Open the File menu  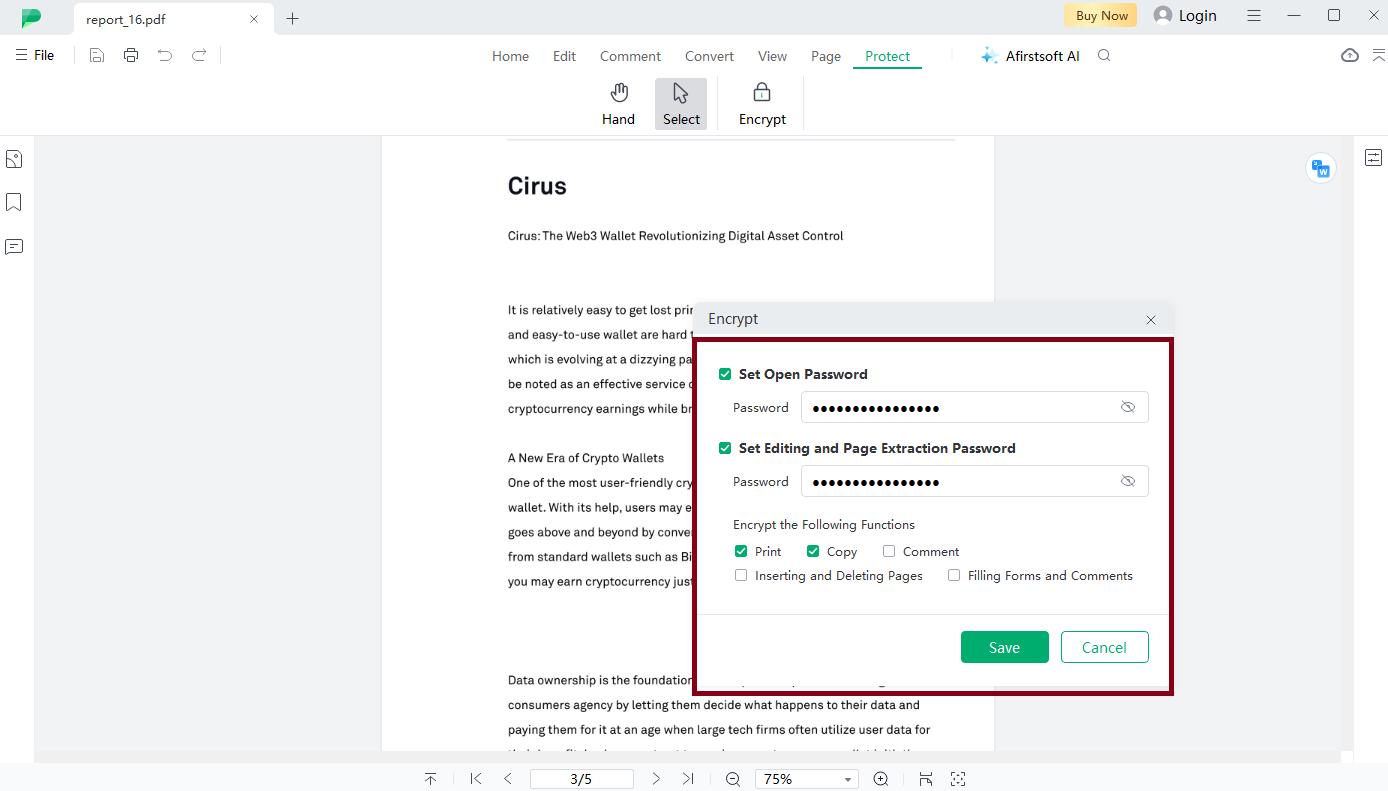(35, 56)
